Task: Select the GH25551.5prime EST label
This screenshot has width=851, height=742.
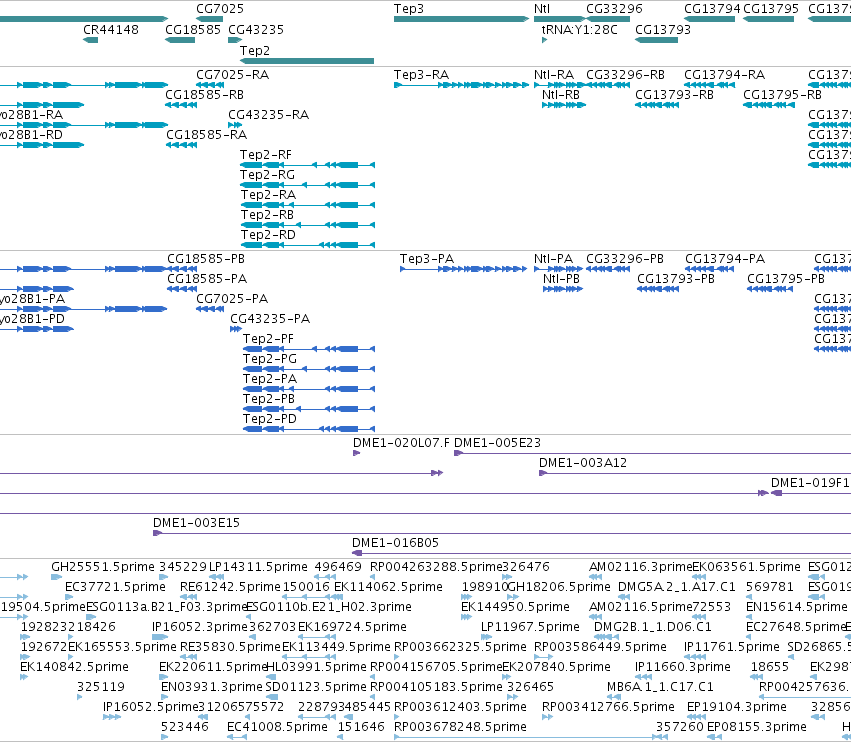Action: point(103,567)
